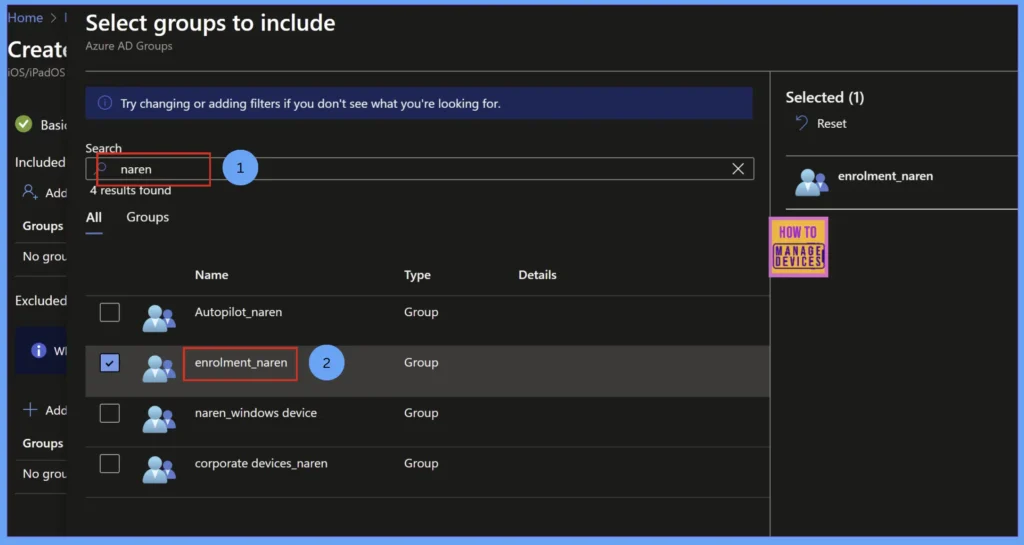Select the enrolment_naren name in results
The image size is (1024, 545).
click(241, 362)
